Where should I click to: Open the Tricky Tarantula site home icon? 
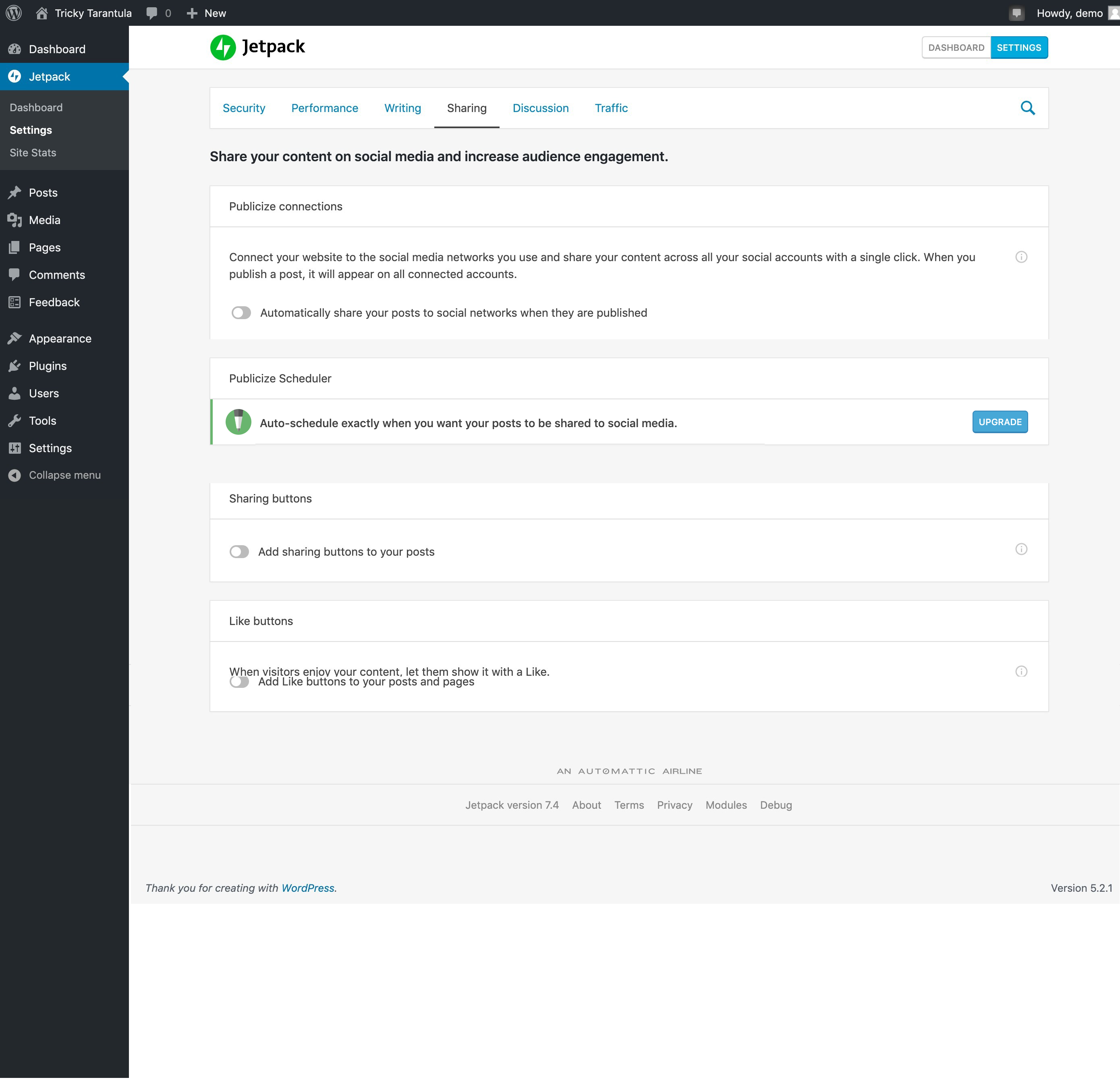point(42,12)
